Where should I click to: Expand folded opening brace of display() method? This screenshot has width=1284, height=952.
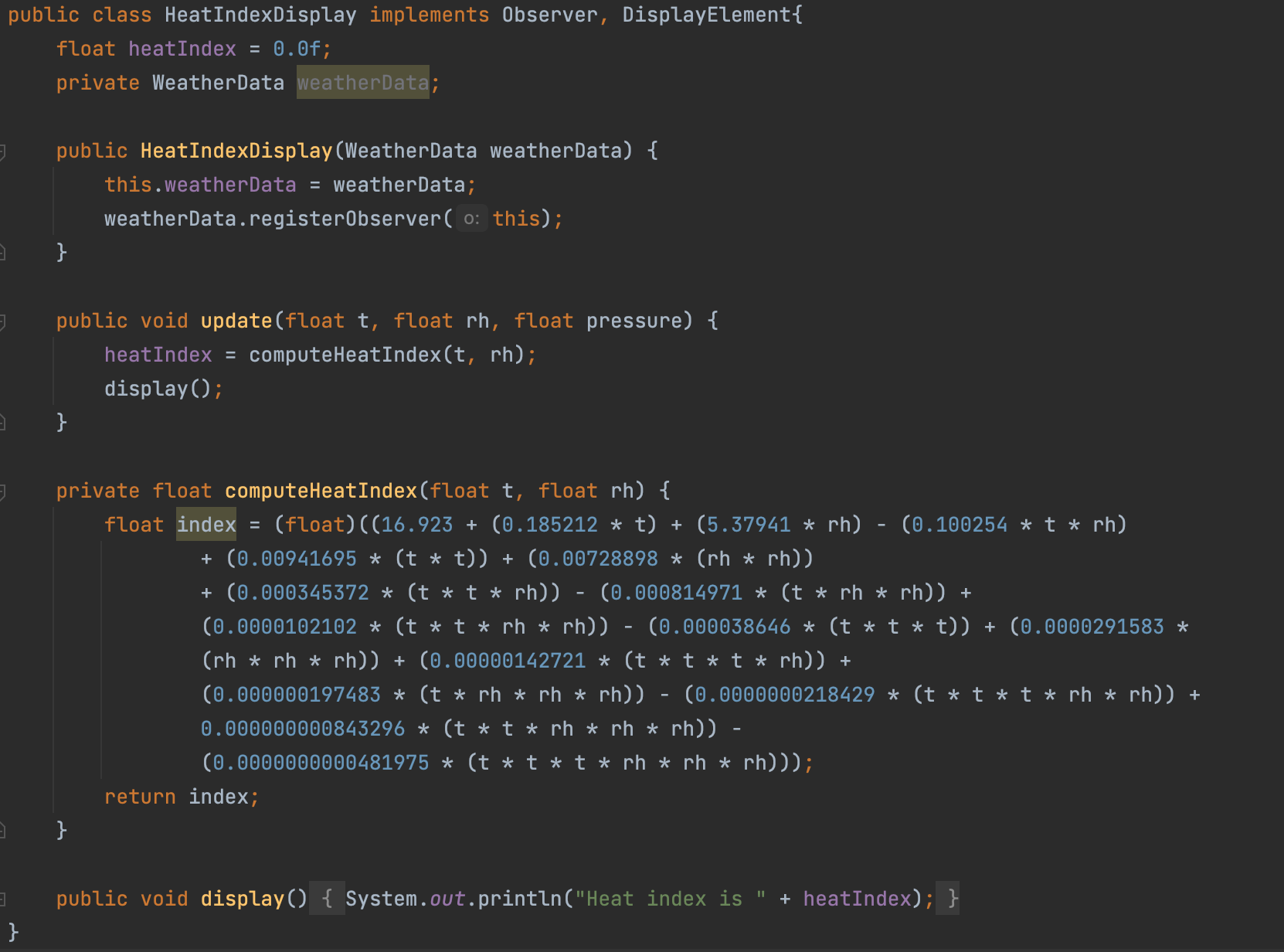(327, 899)
